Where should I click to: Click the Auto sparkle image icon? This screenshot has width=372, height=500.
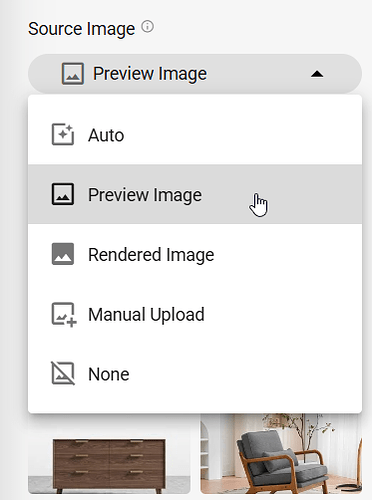[x=63, y=135]
